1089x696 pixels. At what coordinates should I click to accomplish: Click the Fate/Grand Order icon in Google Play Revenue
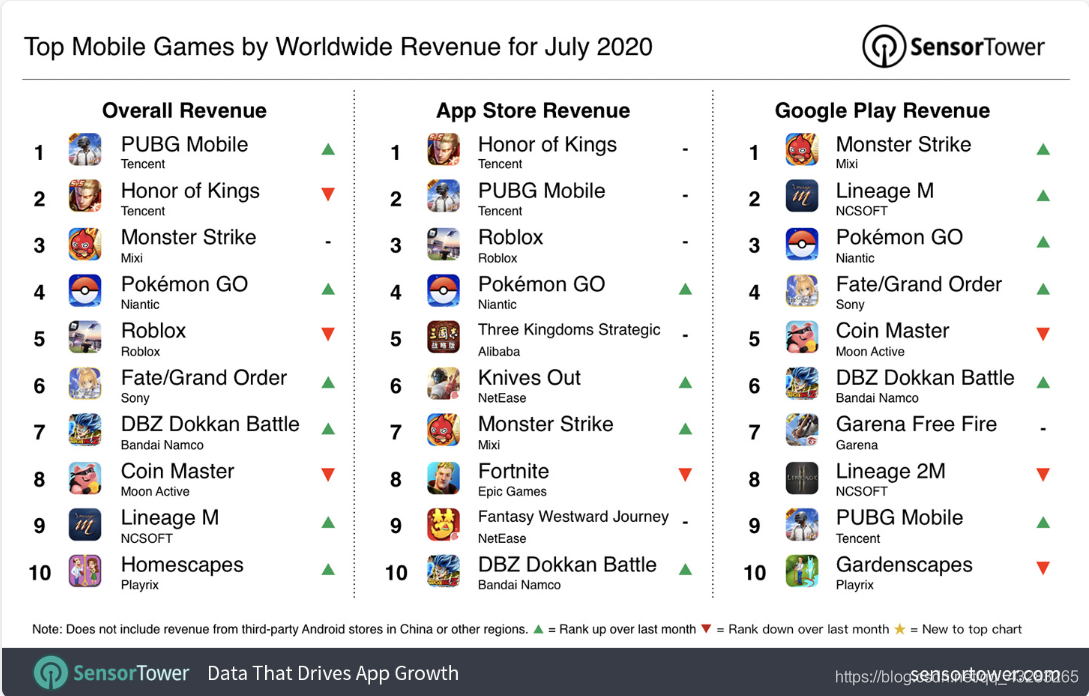coord(801,290)
